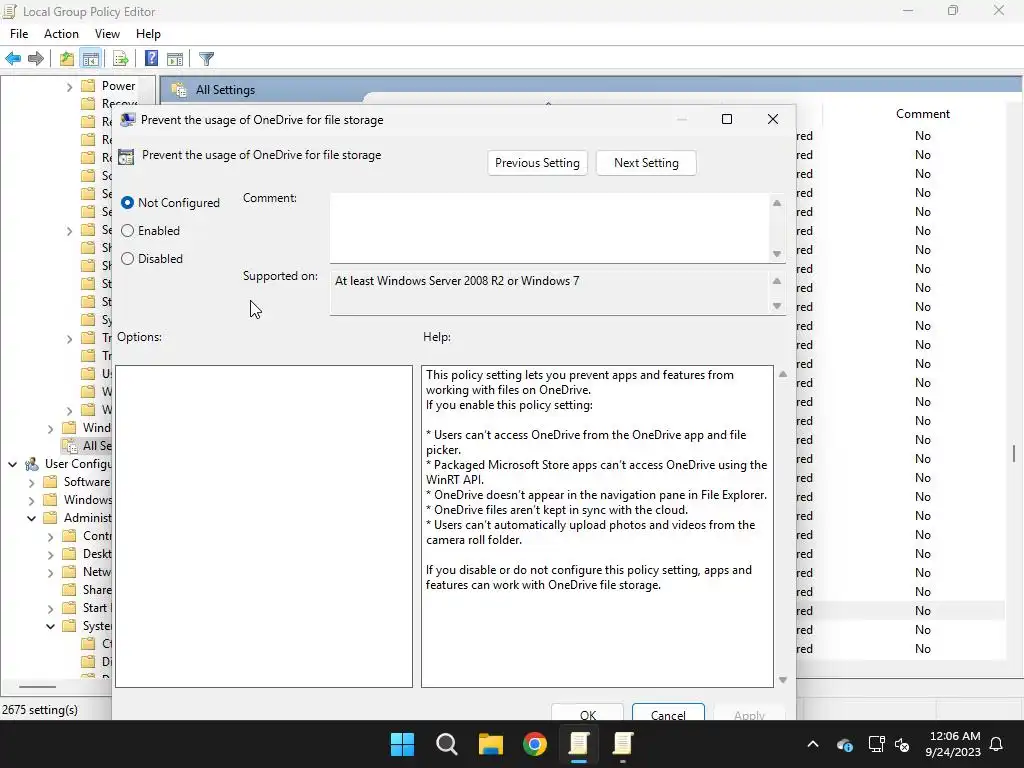
Task: Click the Back arrow toolbar icon
Action: click(x=12, y=59)
